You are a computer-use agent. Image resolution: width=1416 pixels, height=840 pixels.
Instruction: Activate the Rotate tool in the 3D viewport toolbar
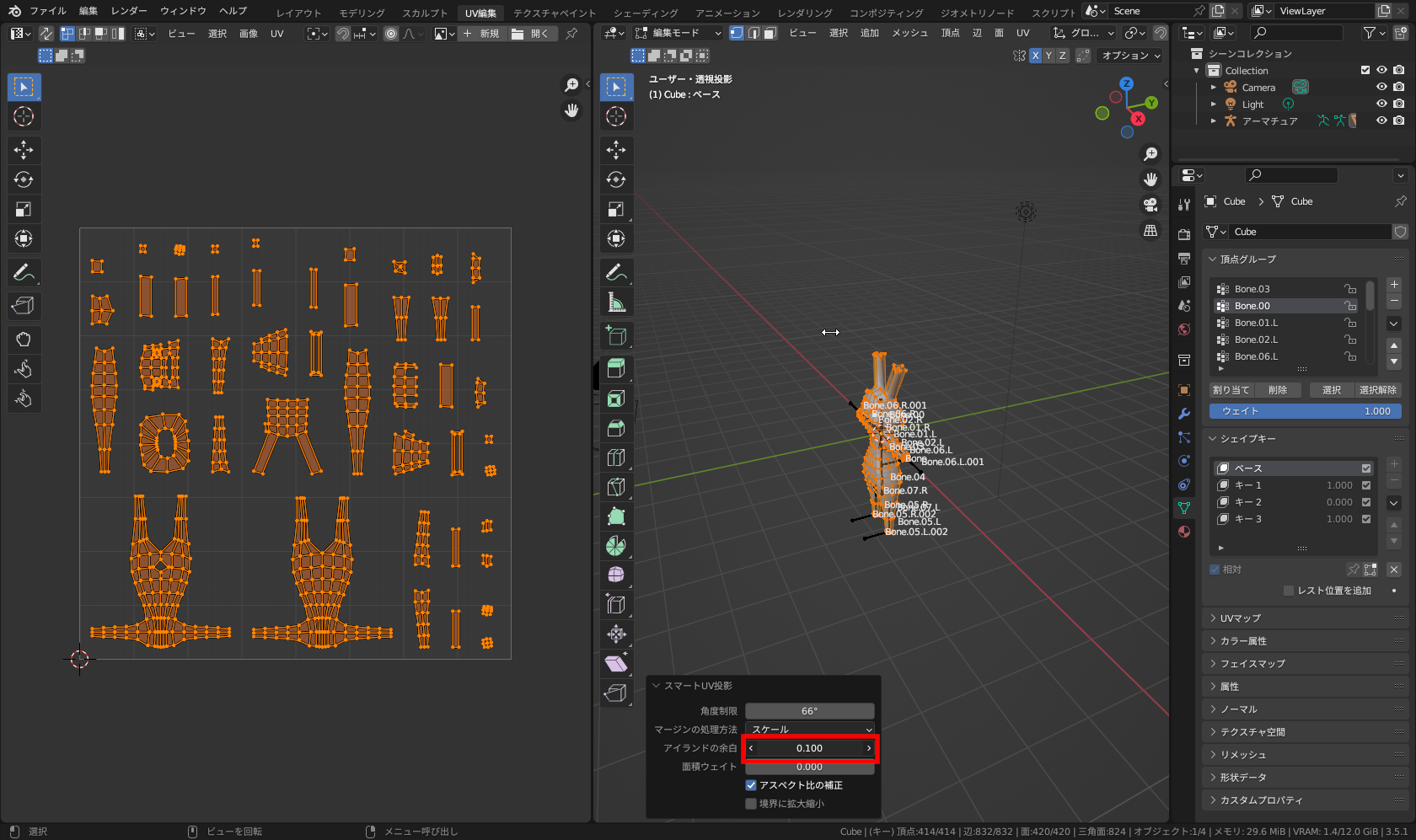[616, 179]
